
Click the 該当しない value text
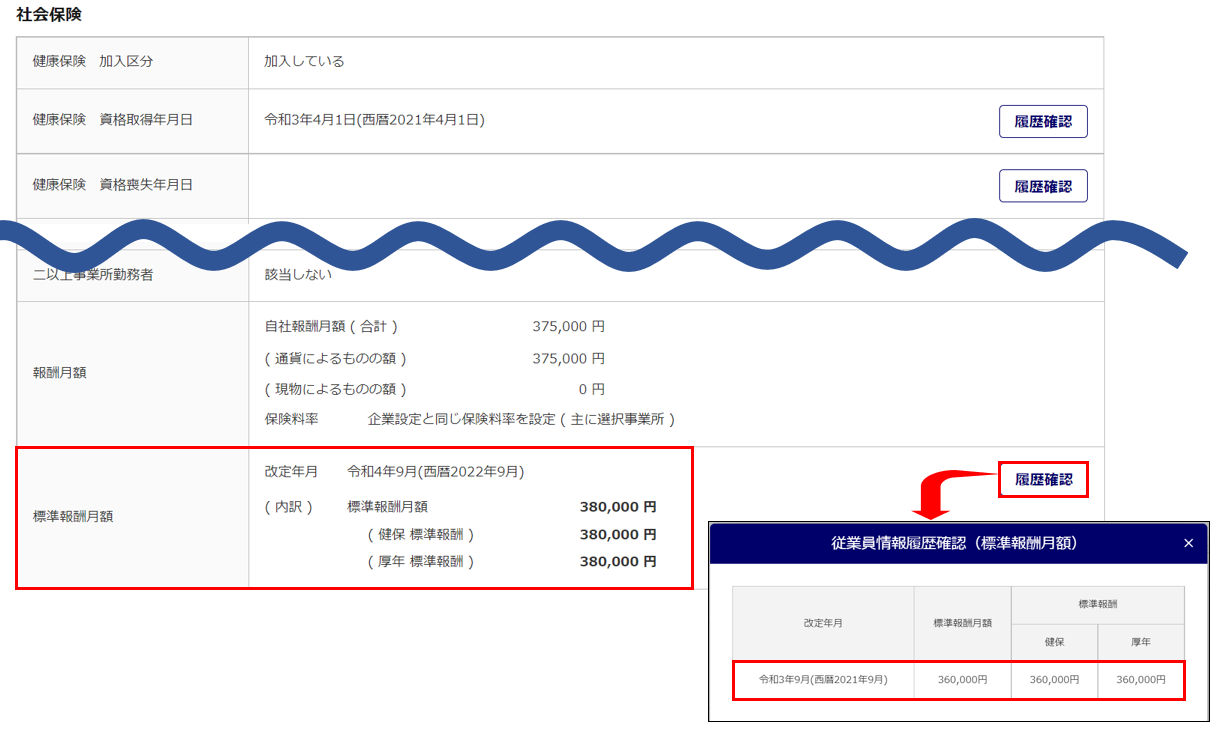click(298, 274)
